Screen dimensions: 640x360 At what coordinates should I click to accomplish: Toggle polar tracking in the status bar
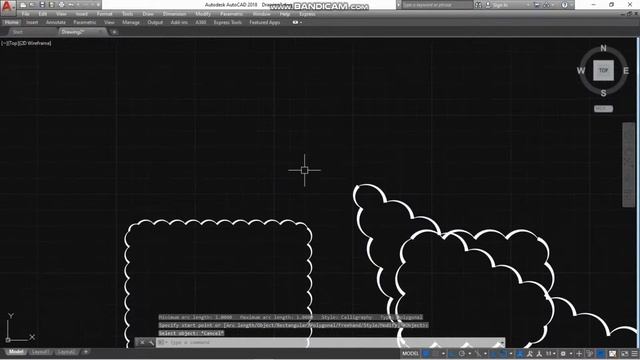click(x=462, y=353)
